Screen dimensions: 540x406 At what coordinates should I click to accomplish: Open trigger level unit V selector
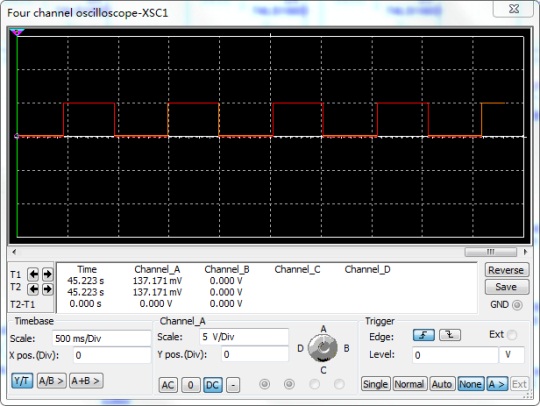(x=511, y=355)
